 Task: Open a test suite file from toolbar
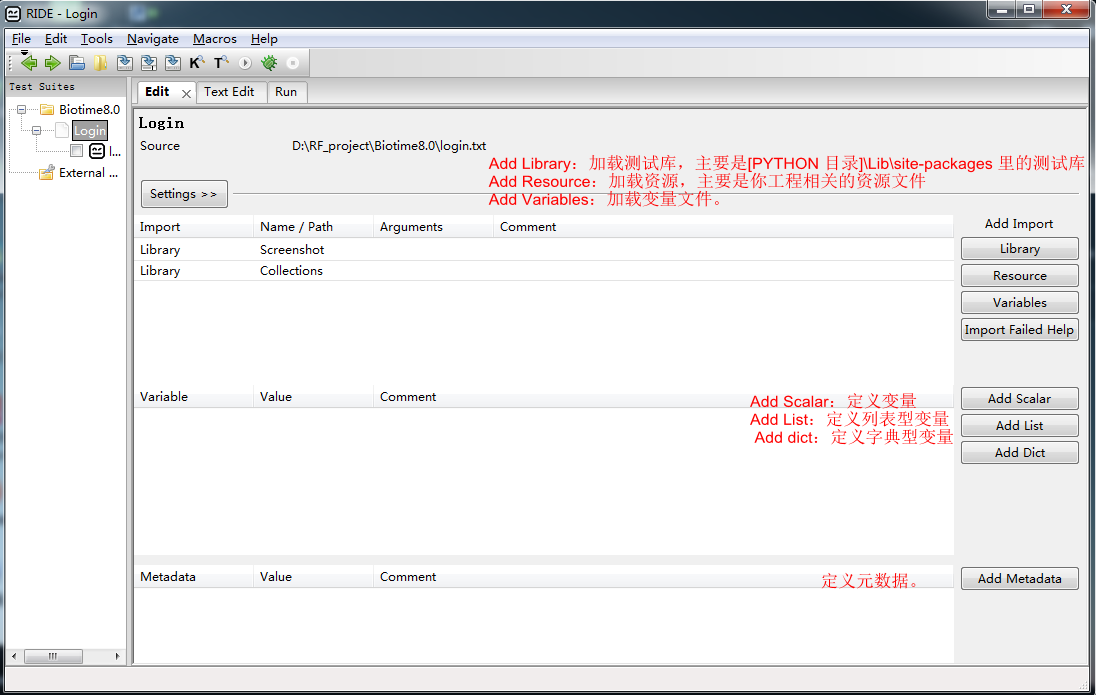77,63
